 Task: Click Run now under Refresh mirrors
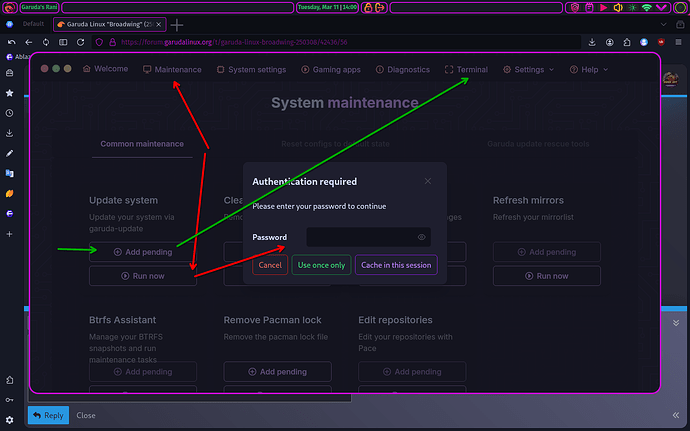[547, 276]
